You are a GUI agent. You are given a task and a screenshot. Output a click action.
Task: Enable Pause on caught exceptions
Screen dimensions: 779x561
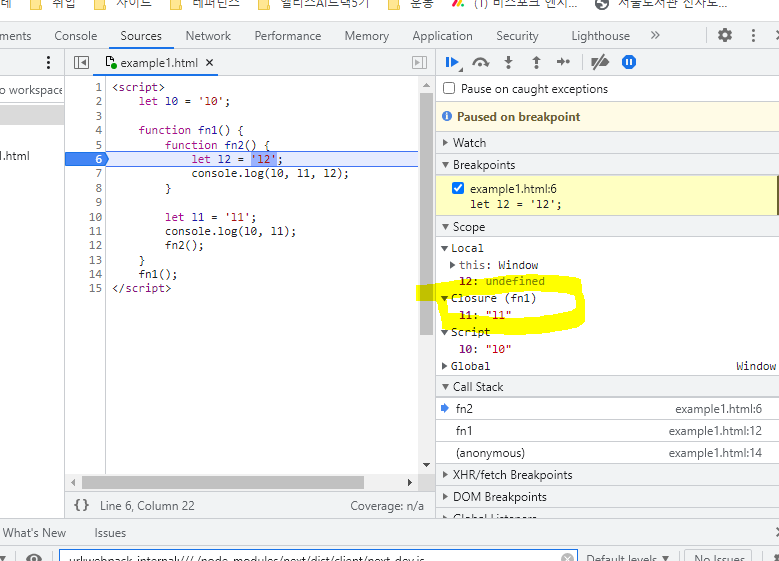click(449, 88)
